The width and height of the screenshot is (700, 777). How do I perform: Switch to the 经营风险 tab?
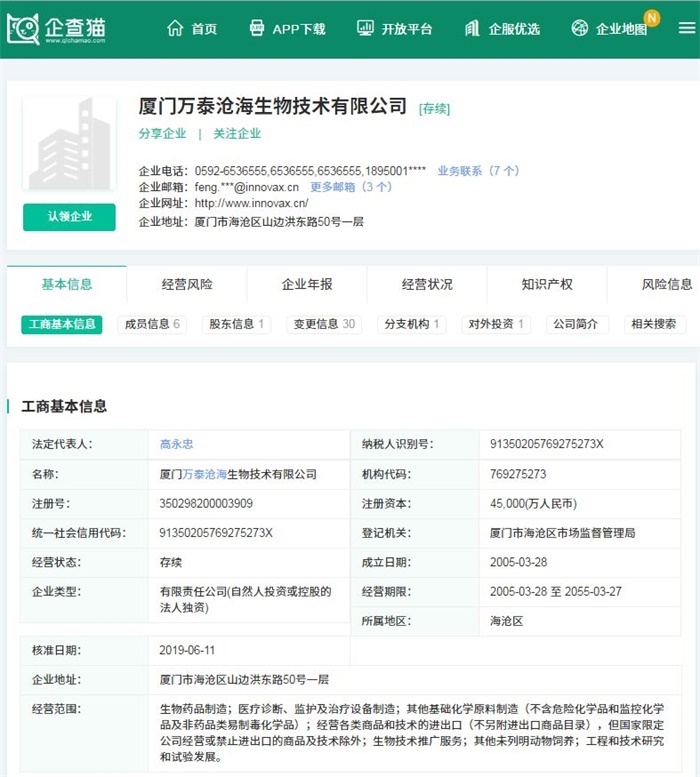[187, 284]
